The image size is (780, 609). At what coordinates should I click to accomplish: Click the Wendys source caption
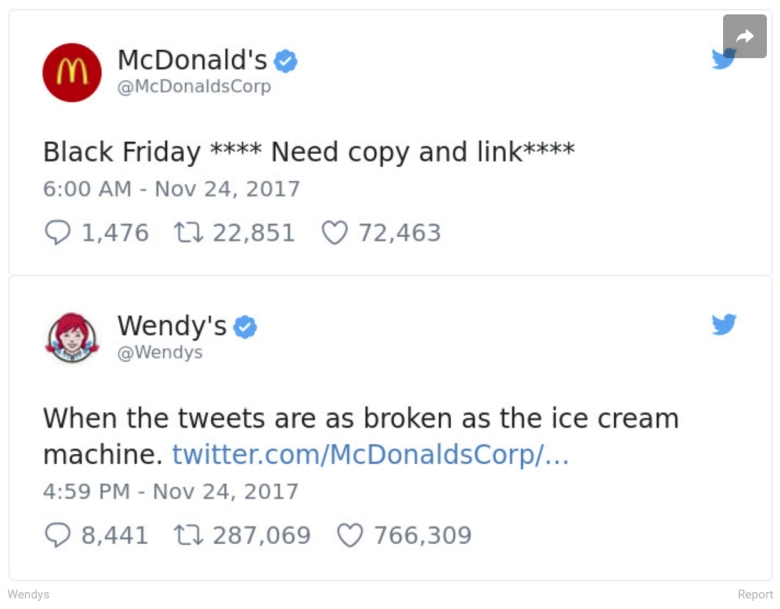(28, 594)
